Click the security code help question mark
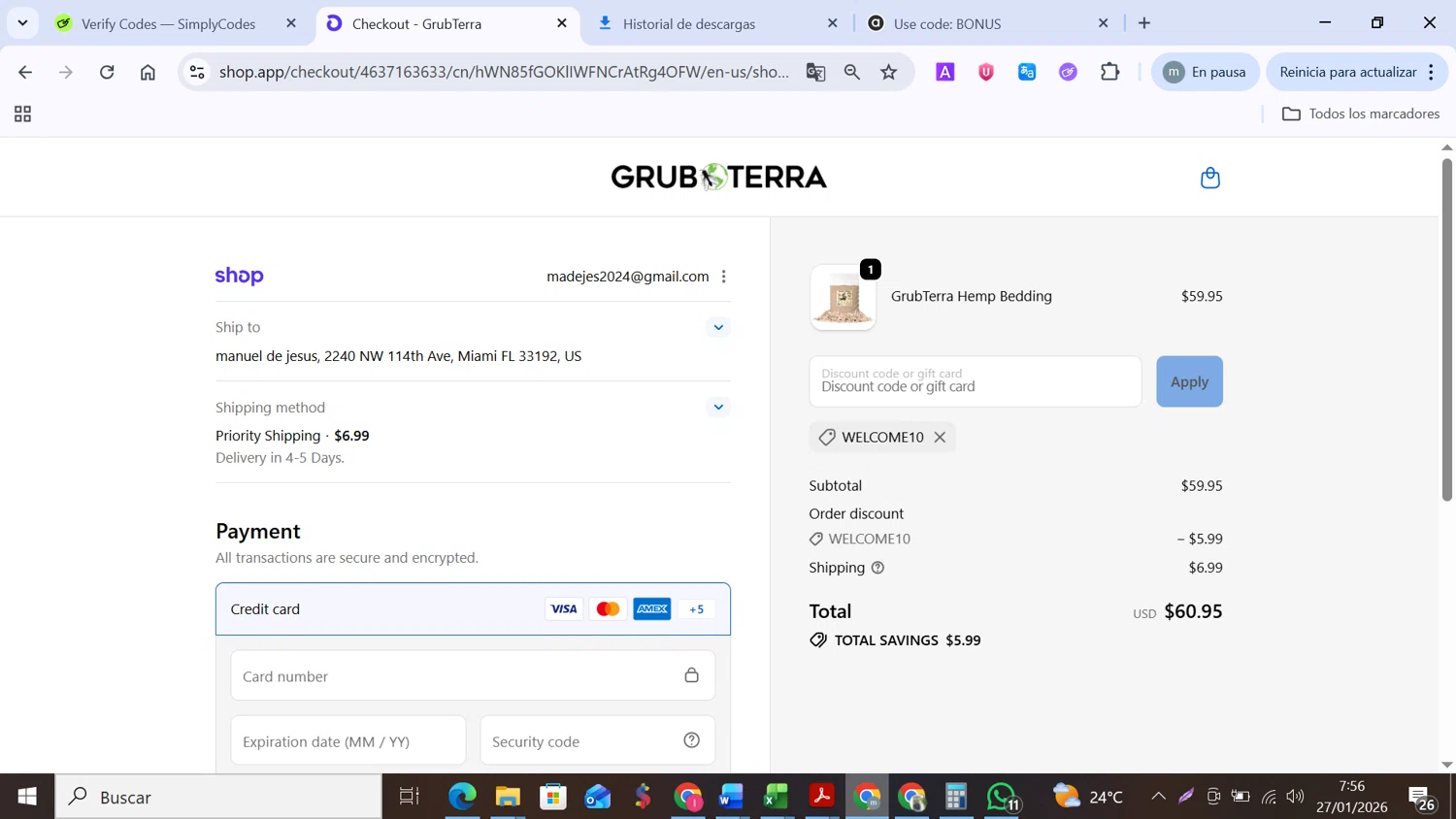Screen dimensions: 1456x819 [691, 740]
